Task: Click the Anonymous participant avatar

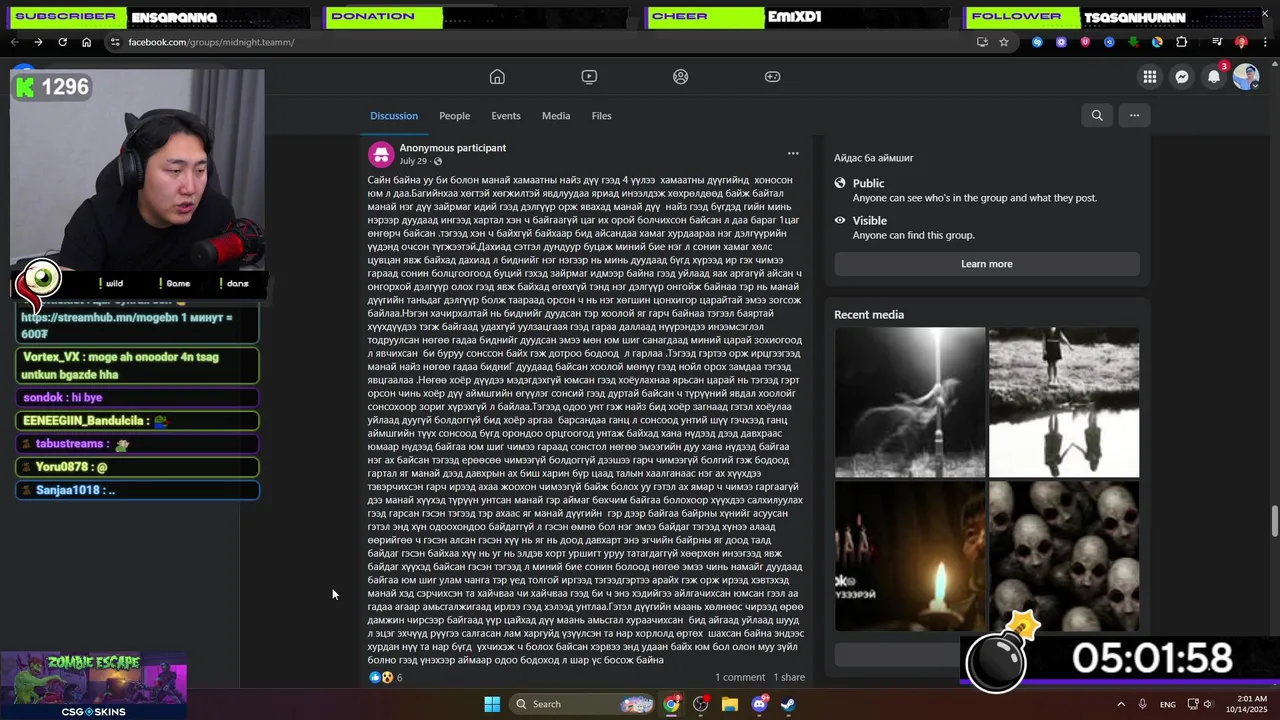Action: coord(380,154)
